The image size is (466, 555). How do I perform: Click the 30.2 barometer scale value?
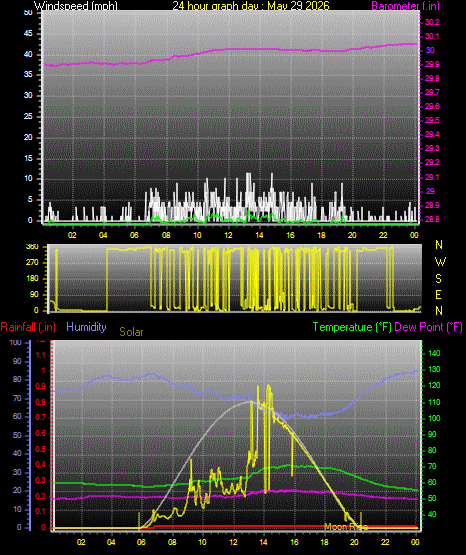(432, 22)
